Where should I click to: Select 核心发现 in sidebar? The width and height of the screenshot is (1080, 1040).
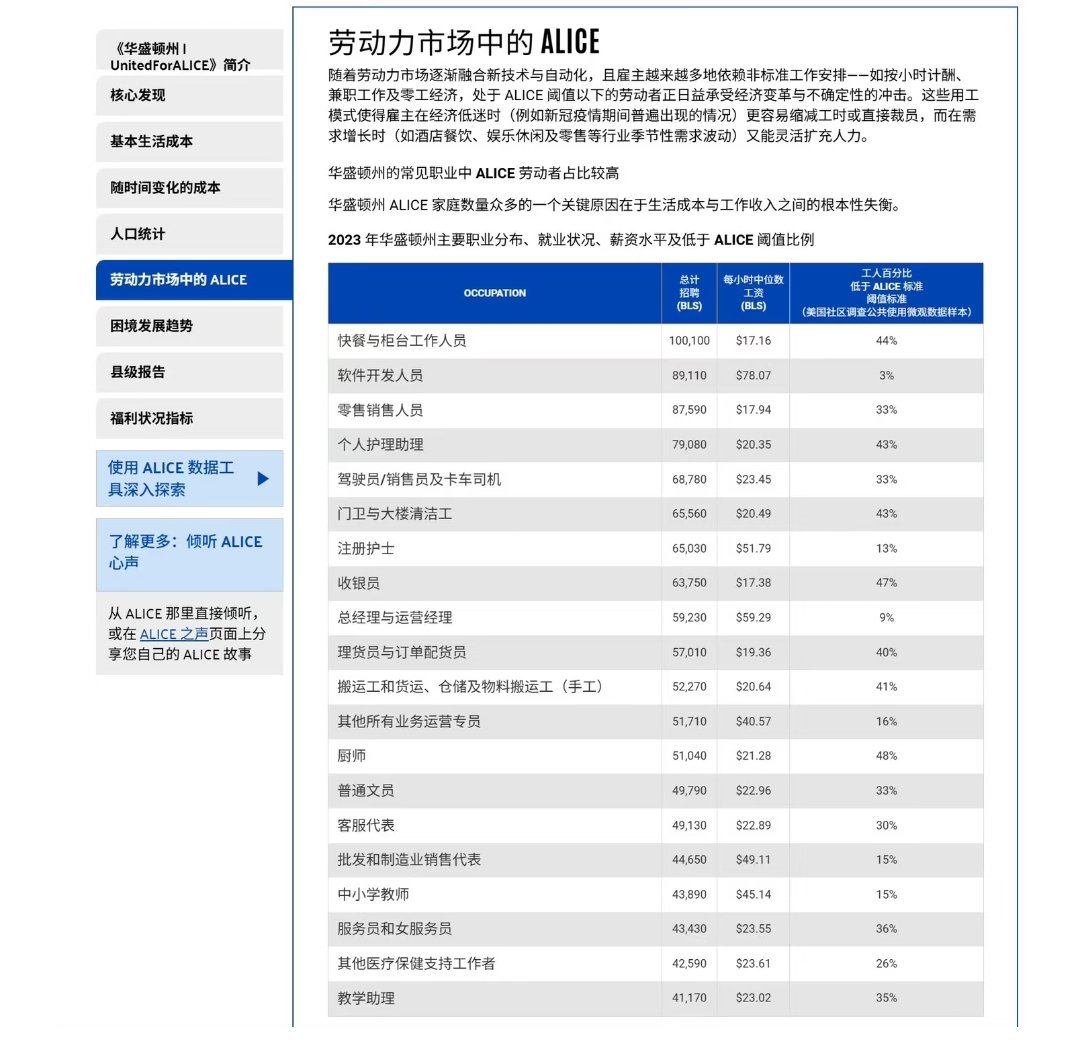[x=189, y=96]
